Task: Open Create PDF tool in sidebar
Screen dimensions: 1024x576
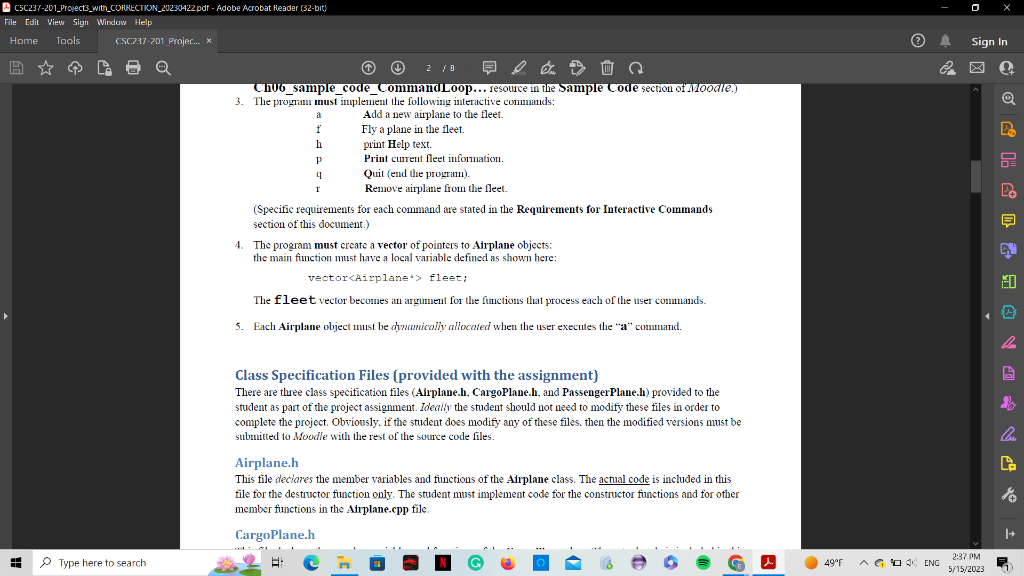Action: coord(1008,190)
